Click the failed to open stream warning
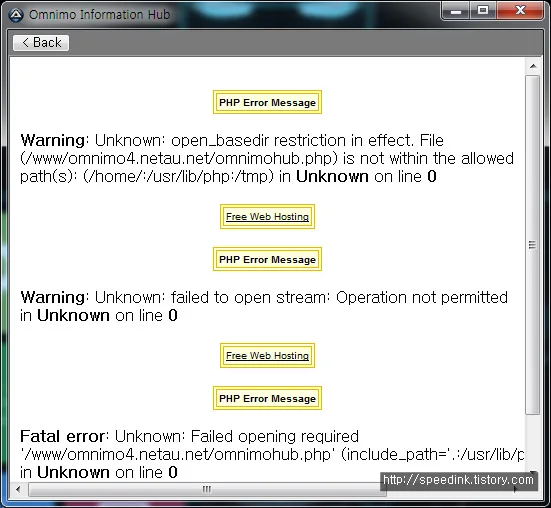Screen dimensions: 551x508 [264, 306]
